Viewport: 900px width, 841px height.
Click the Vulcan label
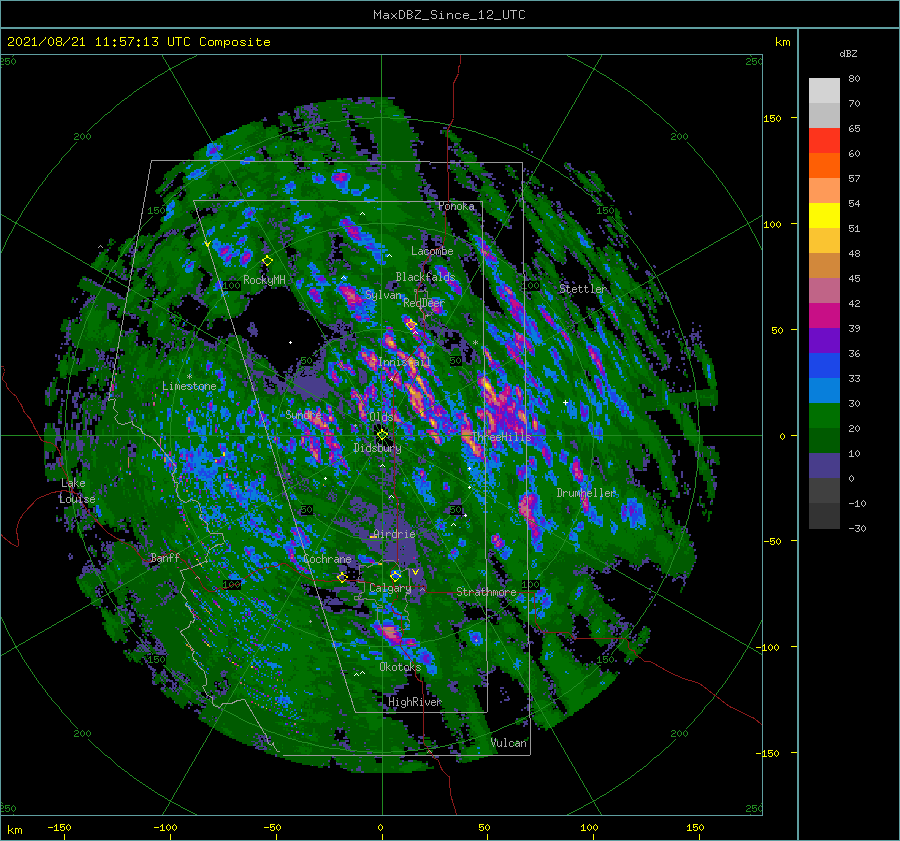coord(508,743)
